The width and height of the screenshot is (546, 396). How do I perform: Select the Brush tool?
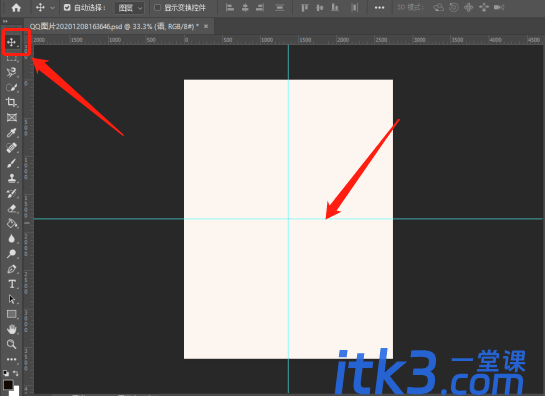pyautogui.click(x=11, y=163)
